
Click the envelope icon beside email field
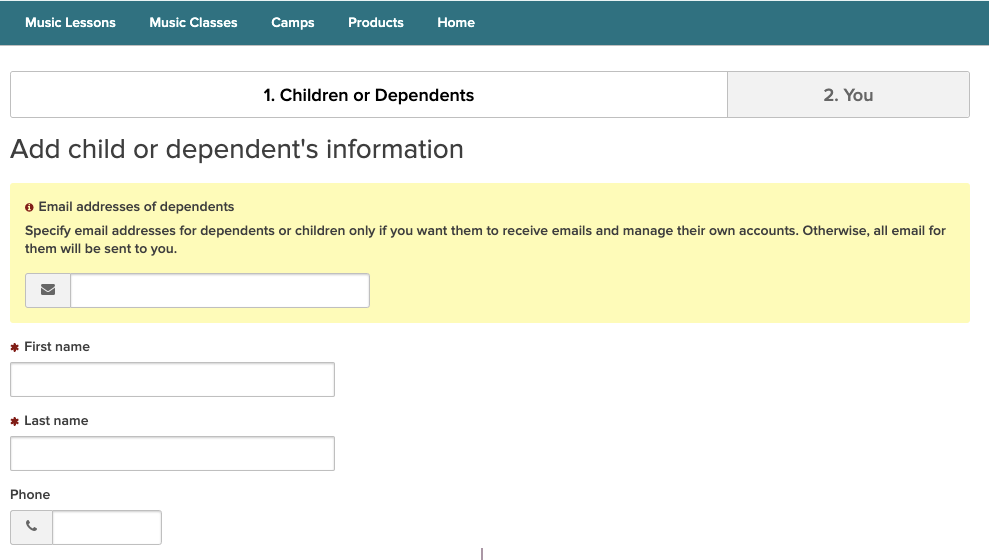48,290
